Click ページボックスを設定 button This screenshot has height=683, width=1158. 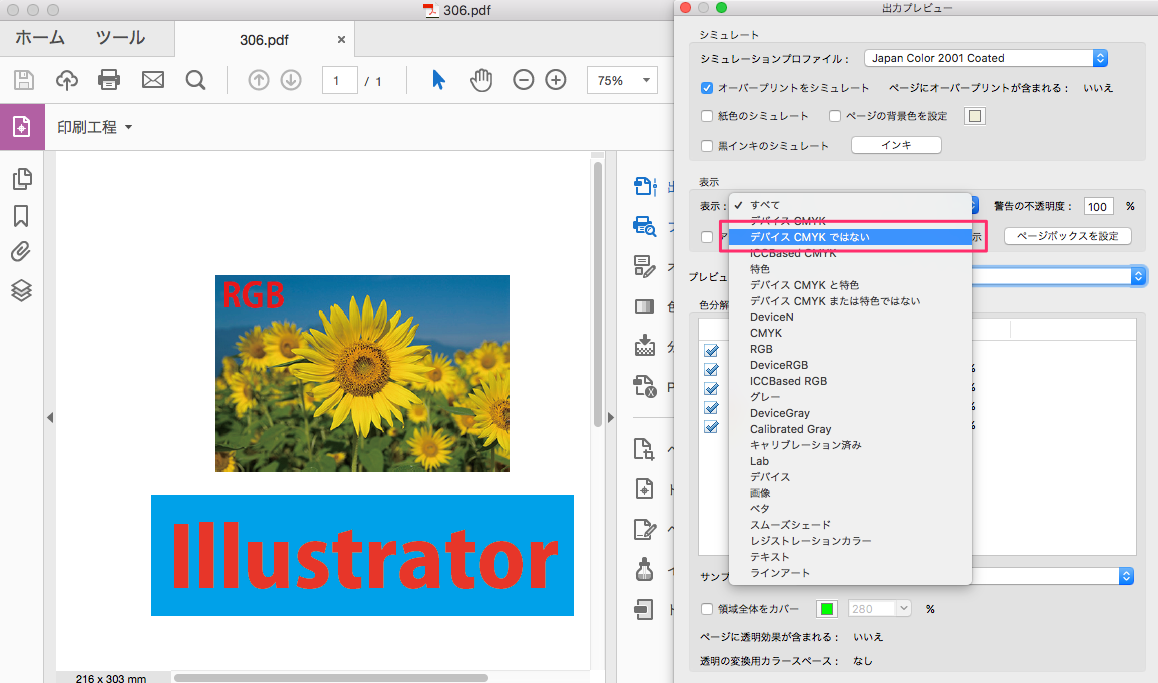coord(1067,236)
